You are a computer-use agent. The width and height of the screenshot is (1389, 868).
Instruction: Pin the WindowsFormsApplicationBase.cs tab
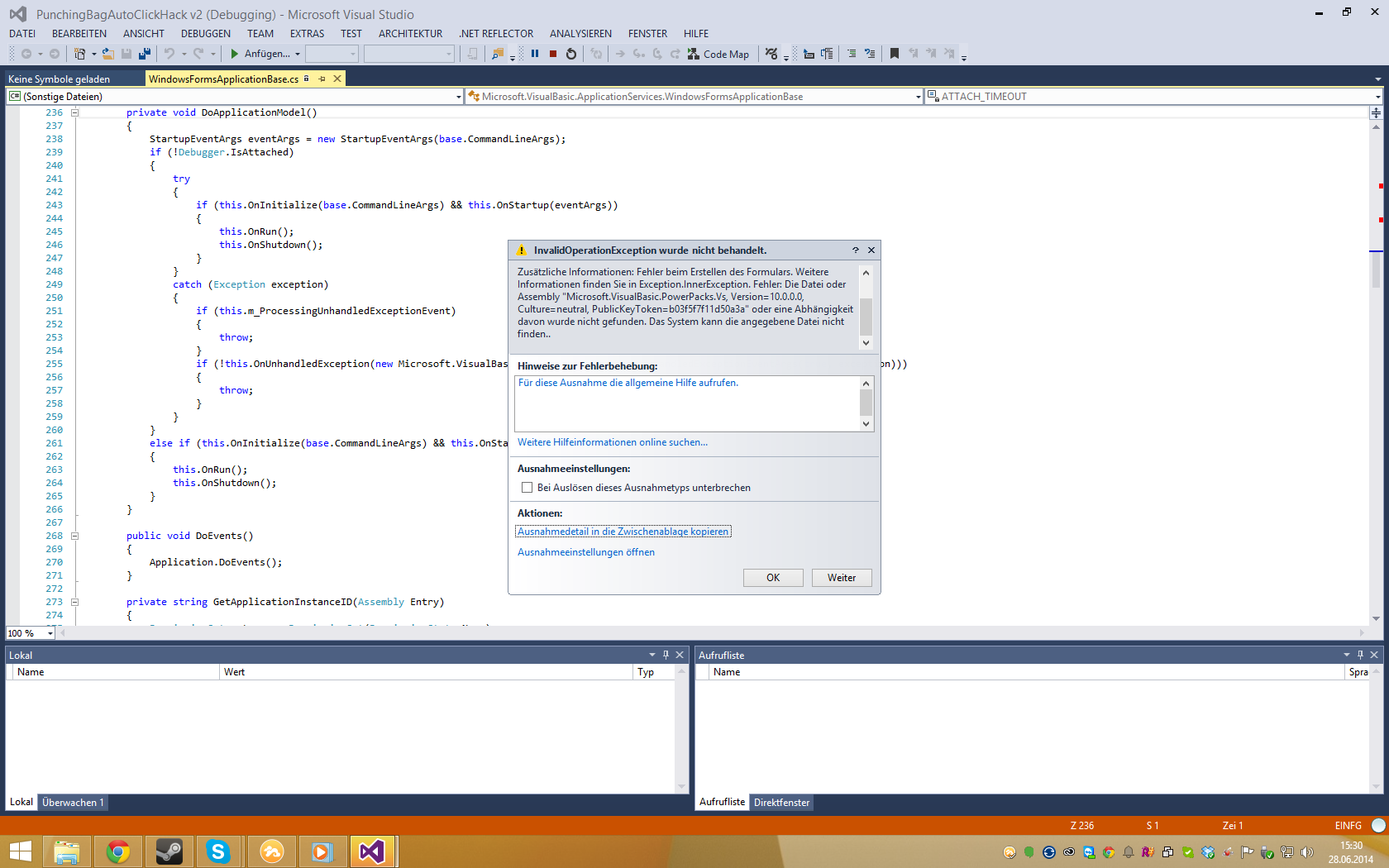322,79
